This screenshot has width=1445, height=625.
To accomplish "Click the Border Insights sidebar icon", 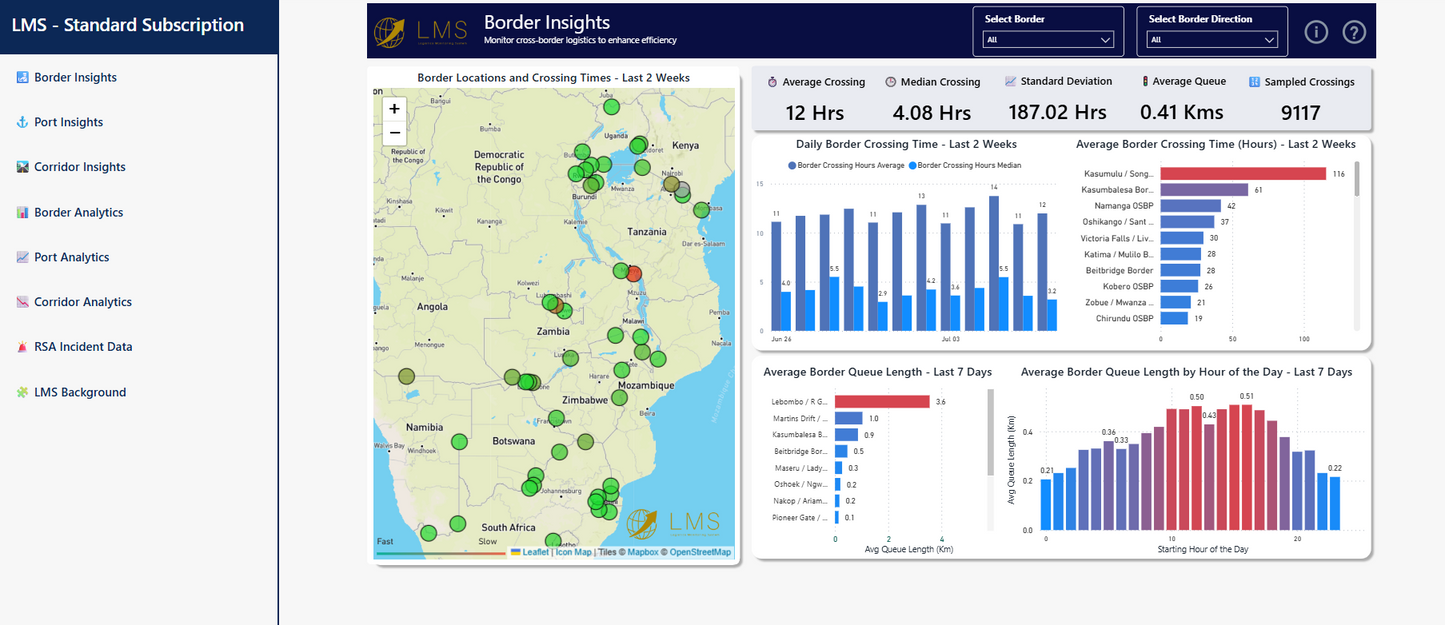I will point(23,77).
